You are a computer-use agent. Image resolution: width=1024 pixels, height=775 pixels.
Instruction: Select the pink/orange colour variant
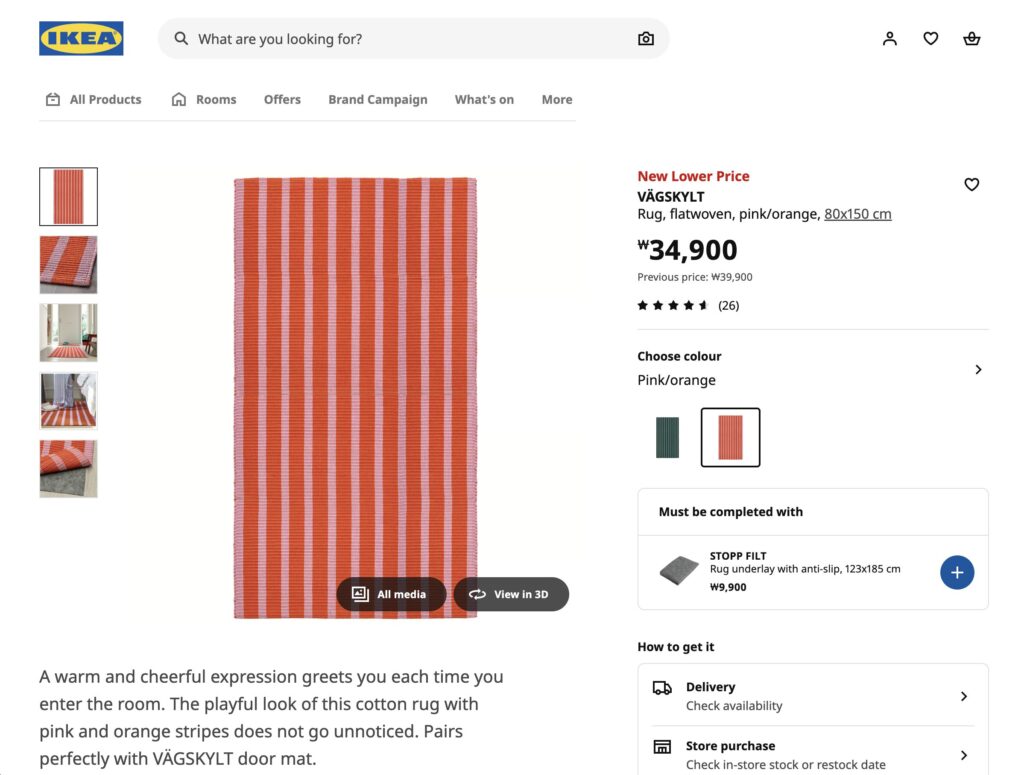click(730, 437)
